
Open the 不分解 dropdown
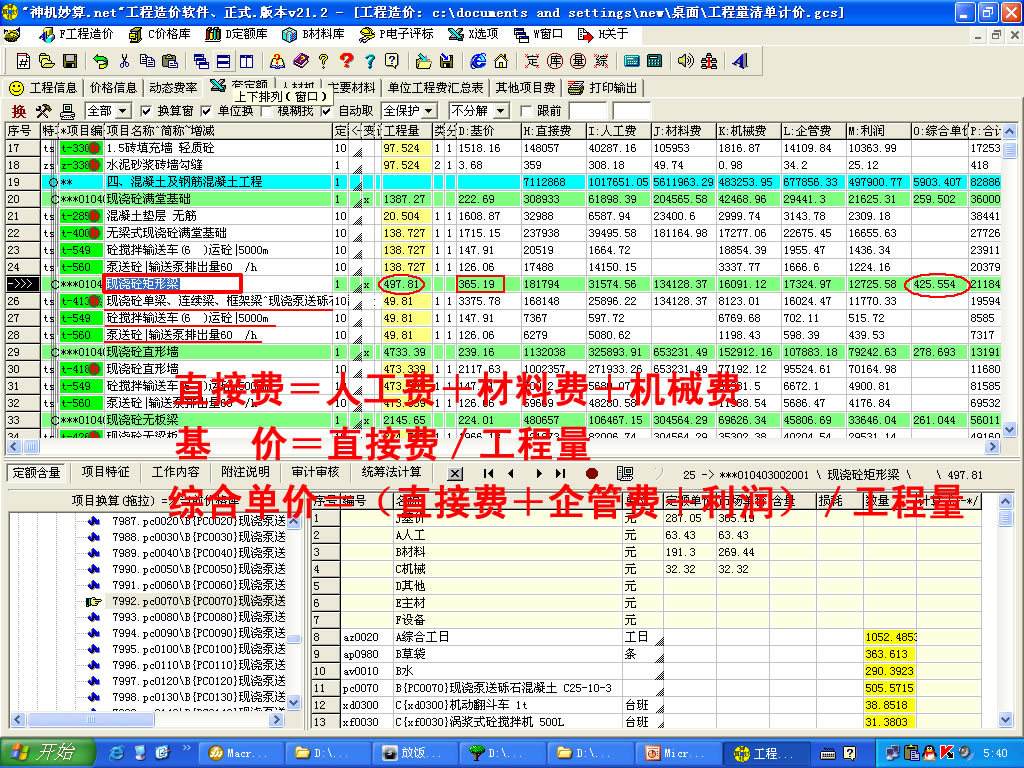point(479,111)
